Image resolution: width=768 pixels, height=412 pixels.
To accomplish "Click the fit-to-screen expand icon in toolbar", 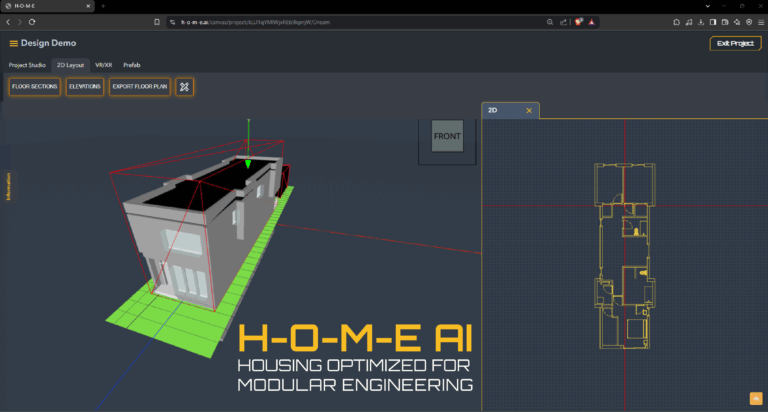I will [x=184, y=87].
